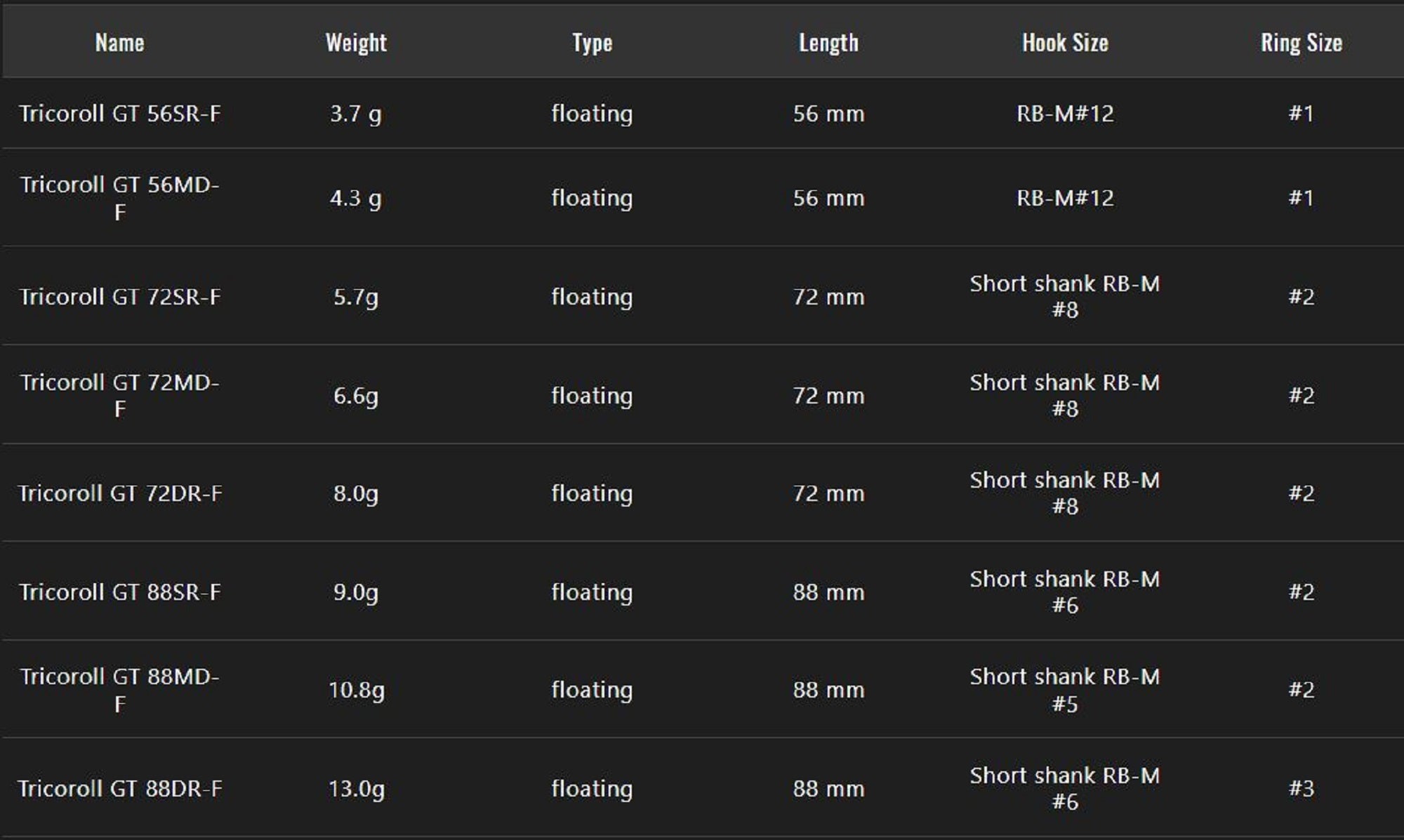This screenshot has height=840, width=1404.
Task: Click the RB-M#12 hook size for 56SR-F
Action: click(1065, 114)
